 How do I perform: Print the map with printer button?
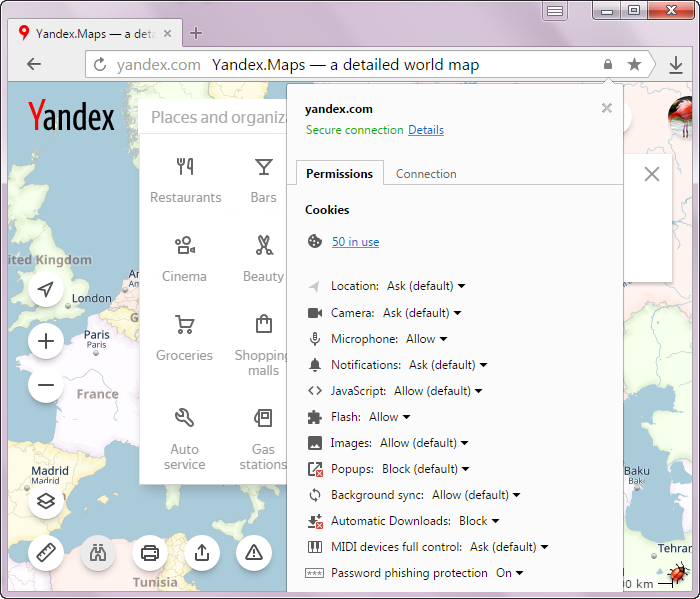point(150,553)
